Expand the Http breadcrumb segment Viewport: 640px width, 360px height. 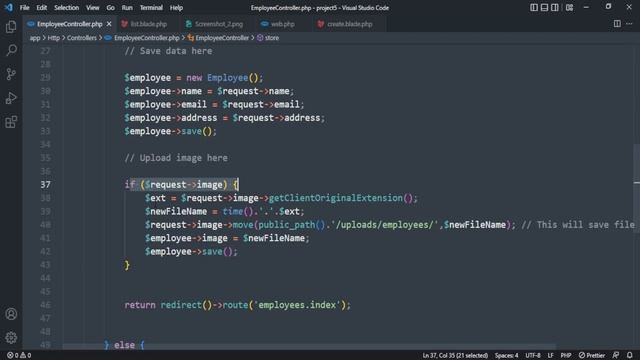(53, 38)
